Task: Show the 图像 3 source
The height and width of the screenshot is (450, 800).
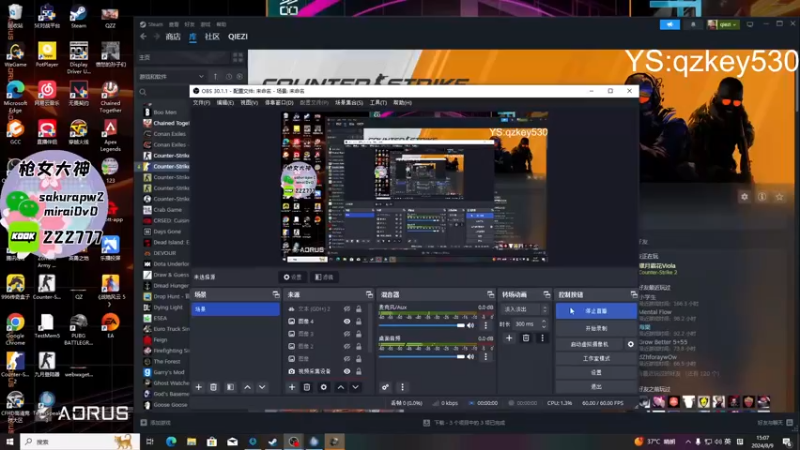Action: coord(347,334)
